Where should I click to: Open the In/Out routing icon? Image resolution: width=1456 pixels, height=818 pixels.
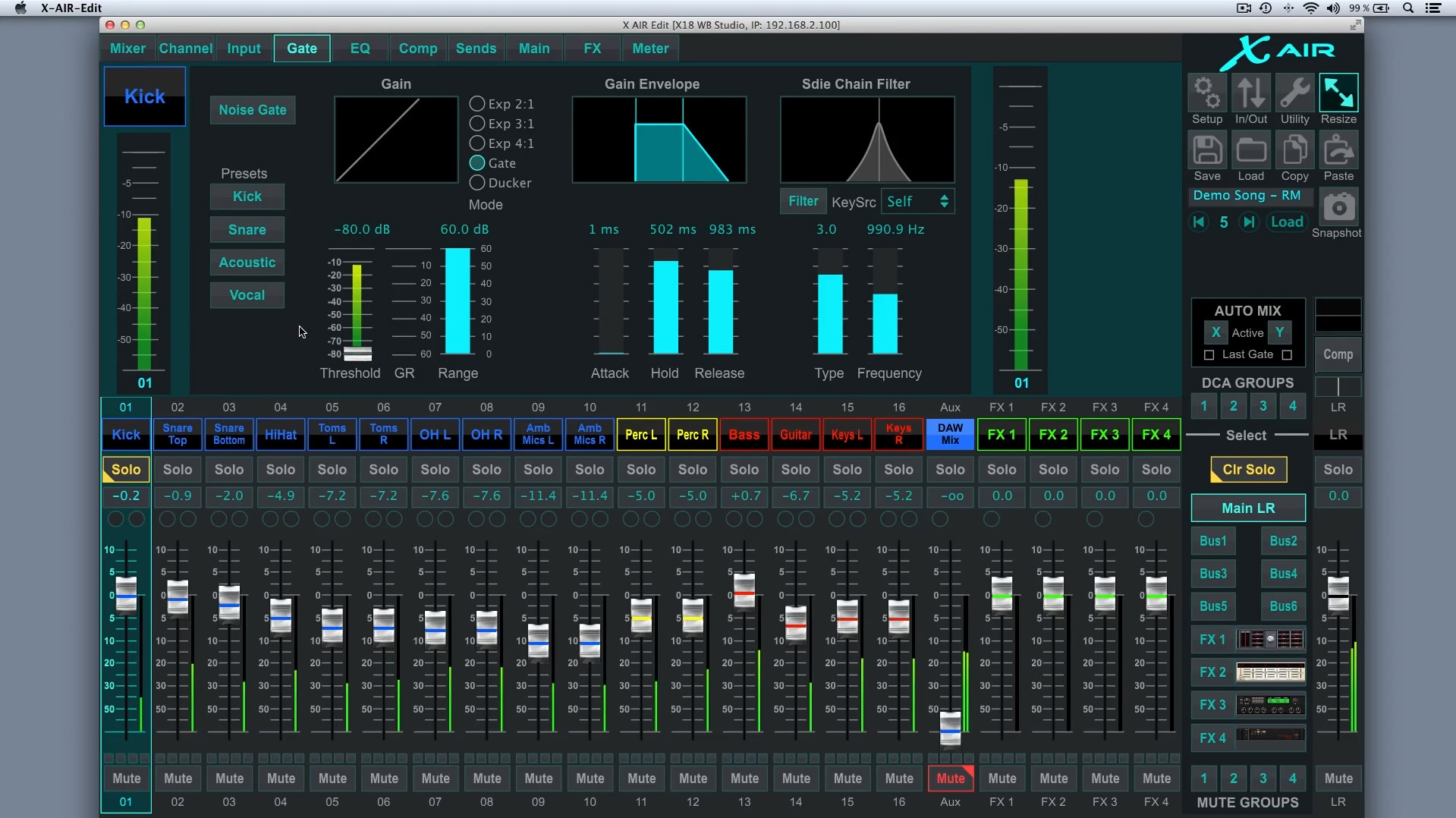click(1250, 93)
